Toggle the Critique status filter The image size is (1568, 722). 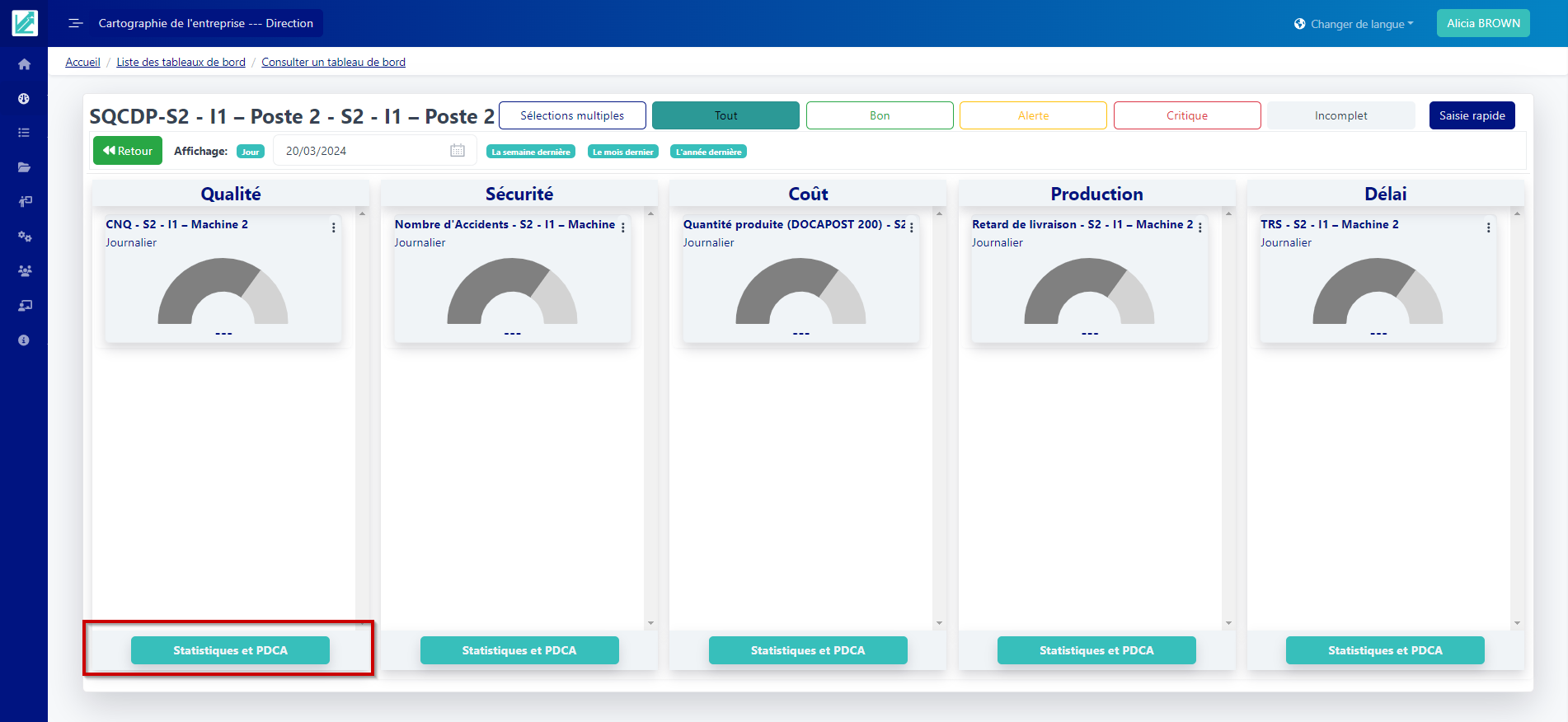click(x=1186, y=115)
